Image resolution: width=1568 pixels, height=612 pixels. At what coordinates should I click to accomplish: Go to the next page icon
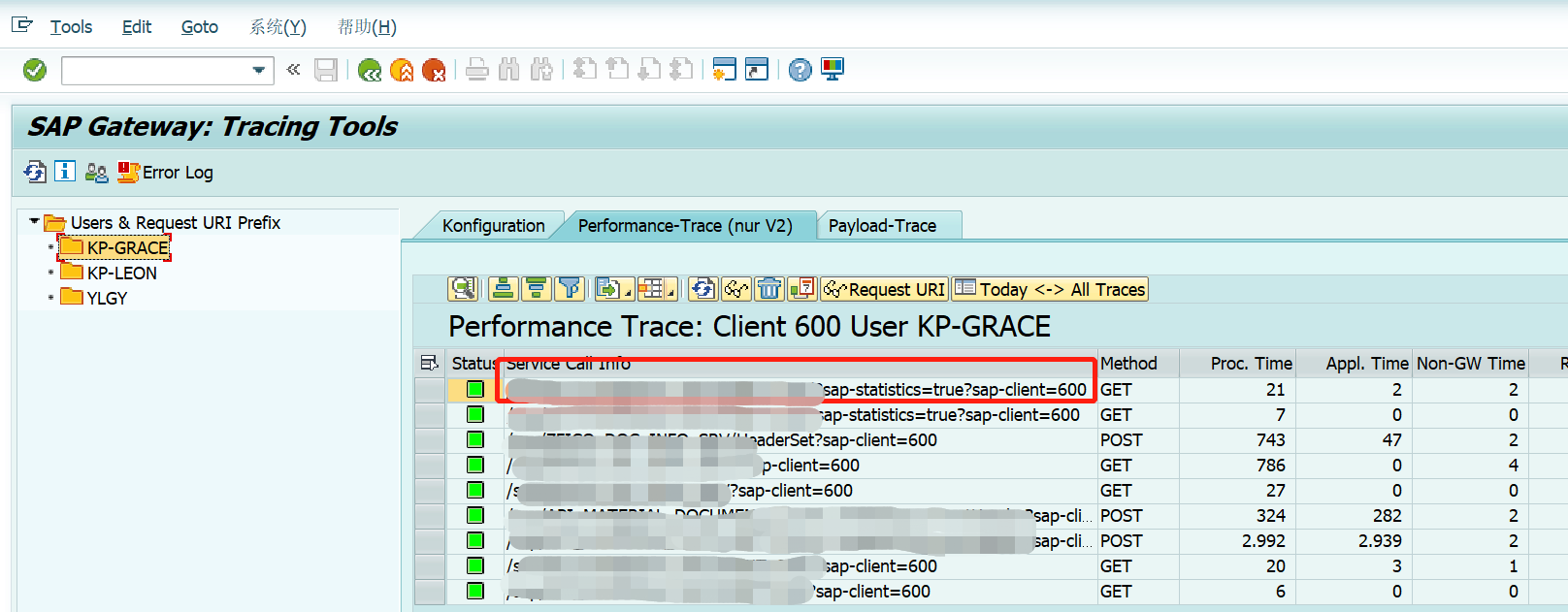coord(649,70)
